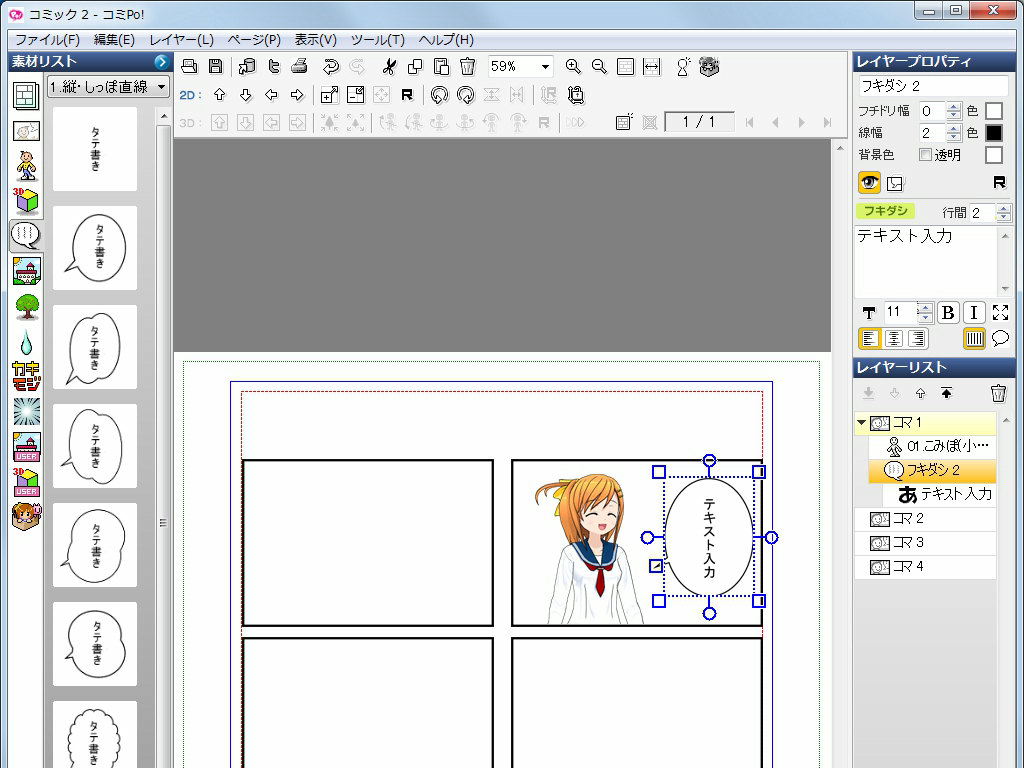Click the 2D move up arrow
The height and width of the screenshot is (768, 1024).
[x=219, y=95]
